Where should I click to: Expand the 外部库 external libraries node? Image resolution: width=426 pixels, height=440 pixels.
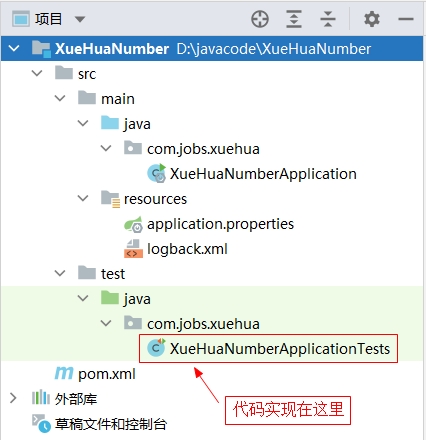pyautogui.click(x=13, y=398)
